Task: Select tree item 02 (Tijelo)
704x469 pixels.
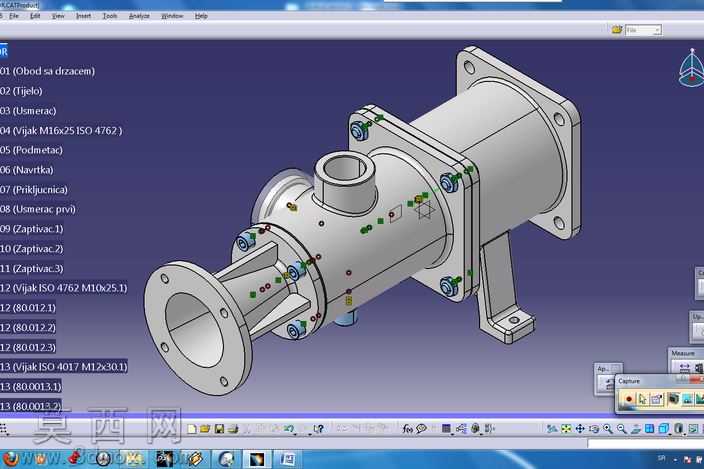Action: click(x=21, y=91)
